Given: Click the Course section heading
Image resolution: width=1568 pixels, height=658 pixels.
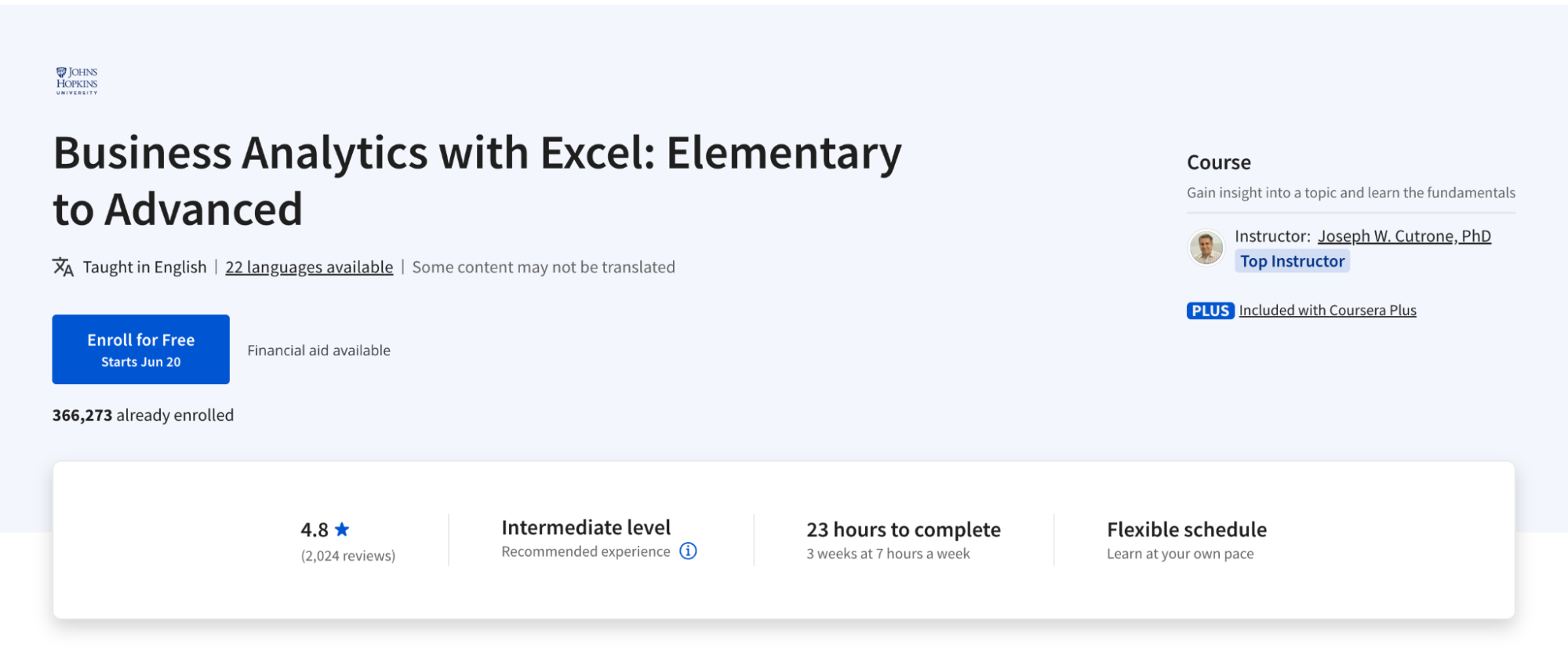Looking at the screenshot, I should (1218, 162).
